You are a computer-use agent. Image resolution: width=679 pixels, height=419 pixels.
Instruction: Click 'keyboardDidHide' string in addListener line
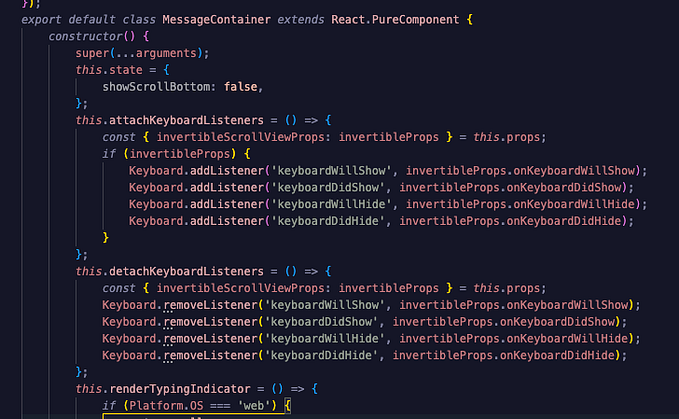pyautogui.click(x=328, y=221)
